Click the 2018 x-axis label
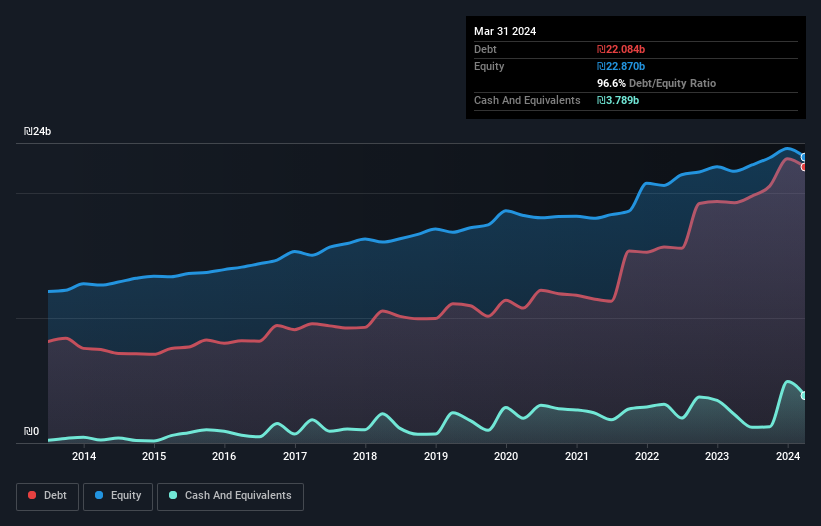Image resolution: width=821 pixels, height=526 pixels. (x=365, y=456)
